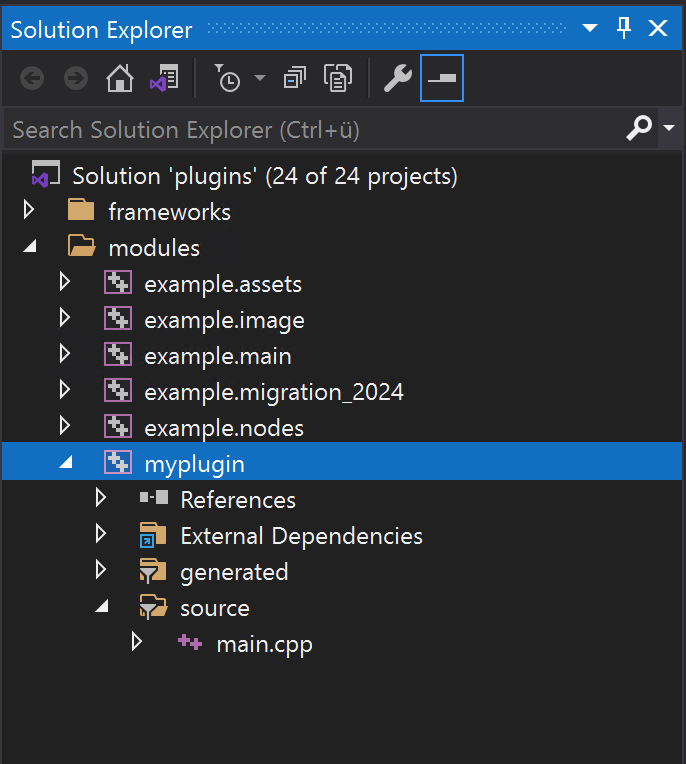
Task: Toggle auto-hide pin for Solution Explorer
Action: (624, 29)
